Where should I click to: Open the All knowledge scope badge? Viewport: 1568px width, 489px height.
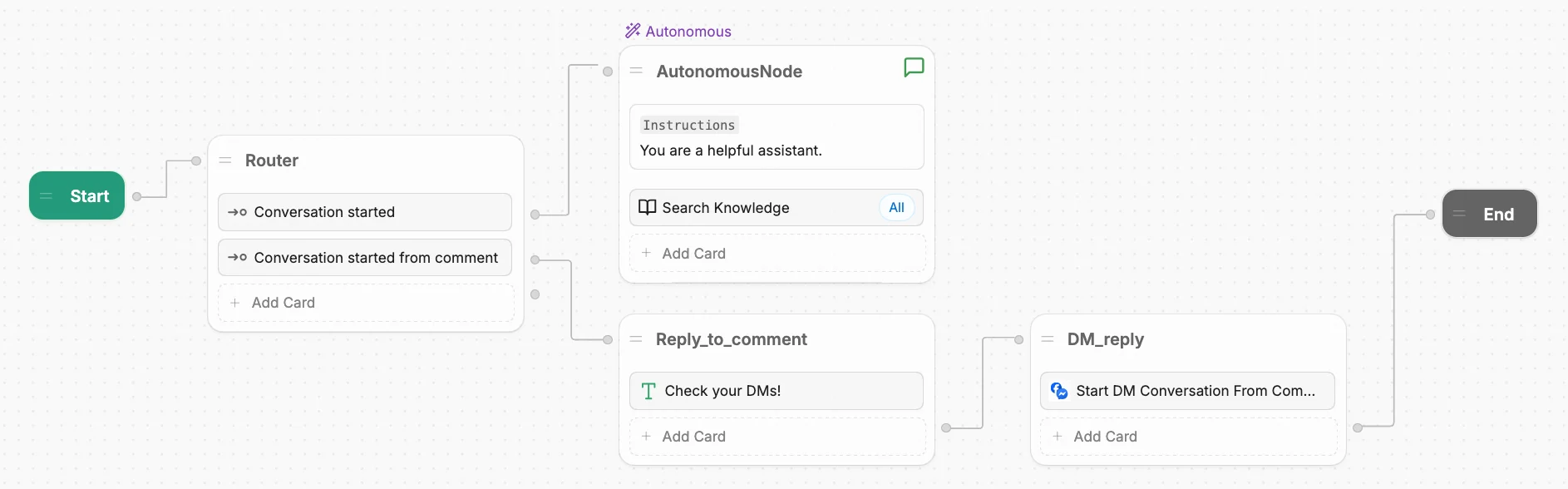(x=896, y=207)
